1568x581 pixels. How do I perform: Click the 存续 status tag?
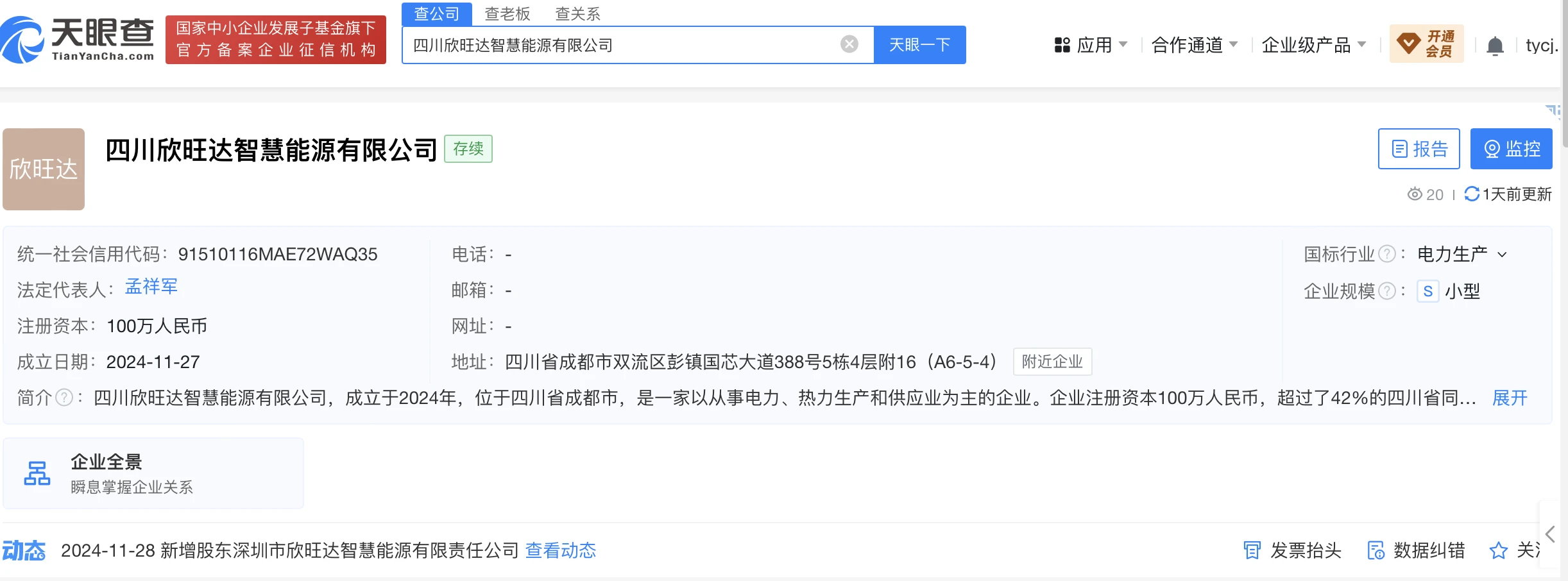point(468,149)
